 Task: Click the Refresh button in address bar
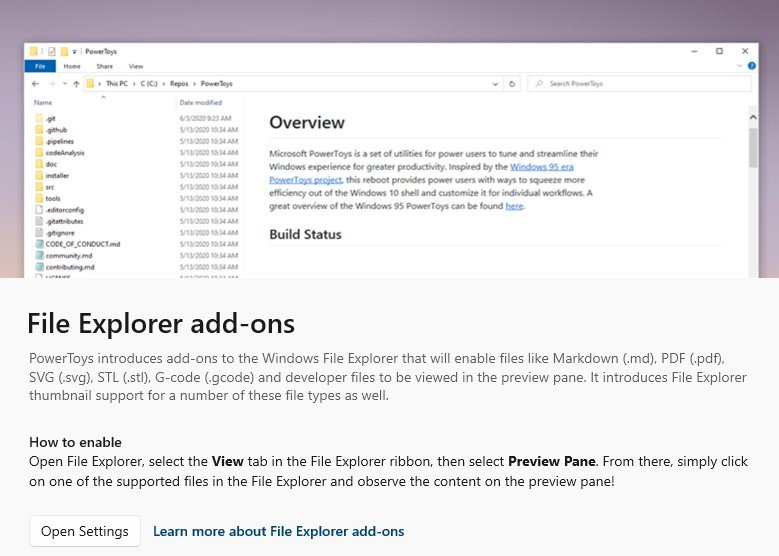pyautogui.click(x=512, y=84)
